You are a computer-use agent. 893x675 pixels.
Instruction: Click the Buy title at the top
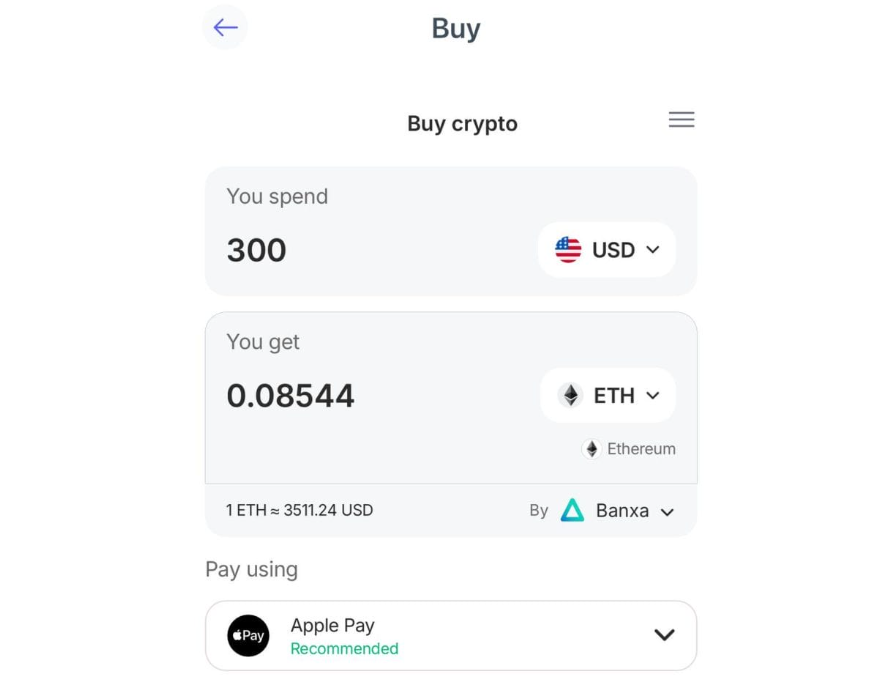click(x=455, y=28)
